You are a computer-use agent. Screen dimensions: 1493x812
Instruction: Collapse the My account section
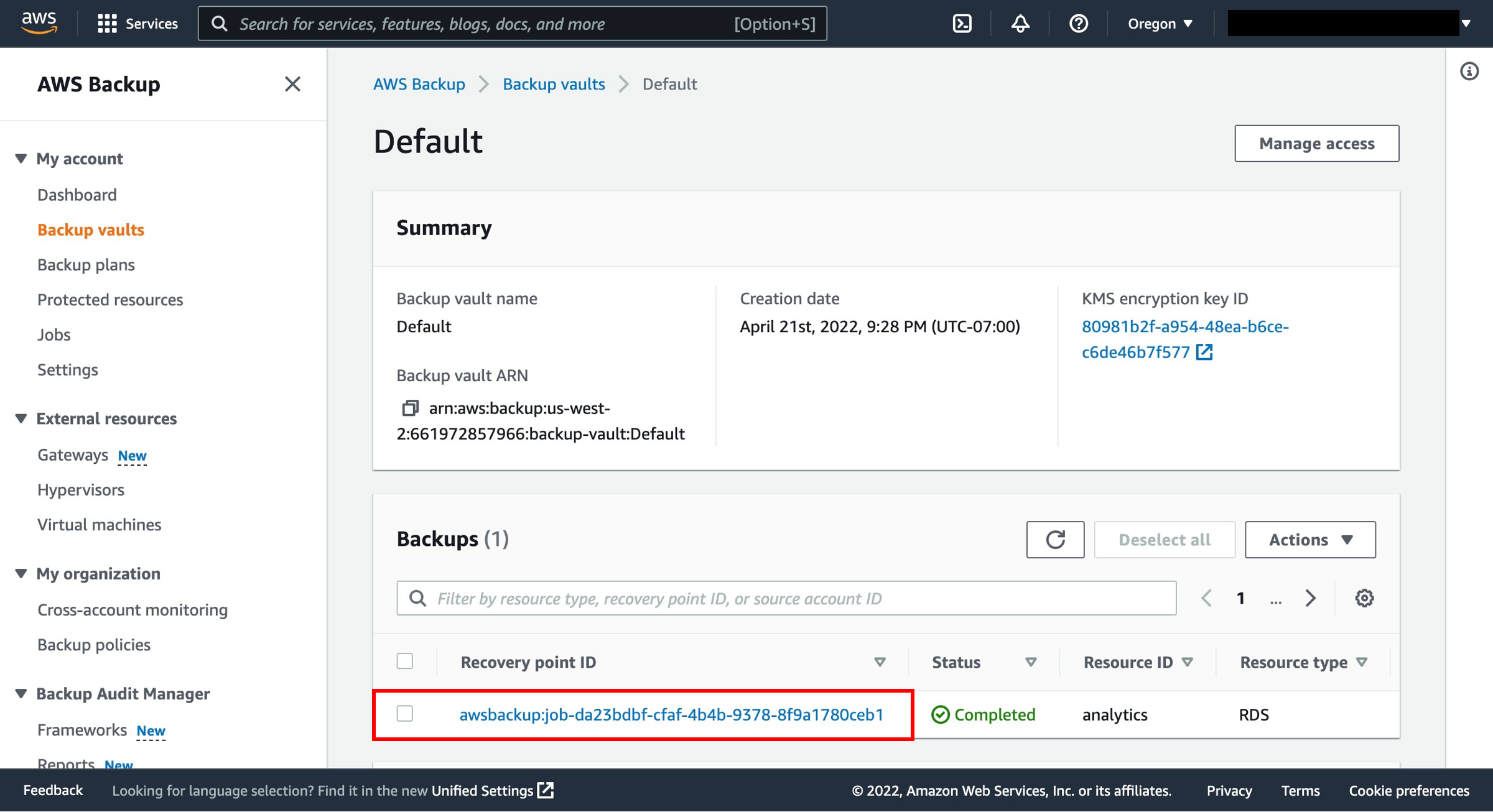21,159
